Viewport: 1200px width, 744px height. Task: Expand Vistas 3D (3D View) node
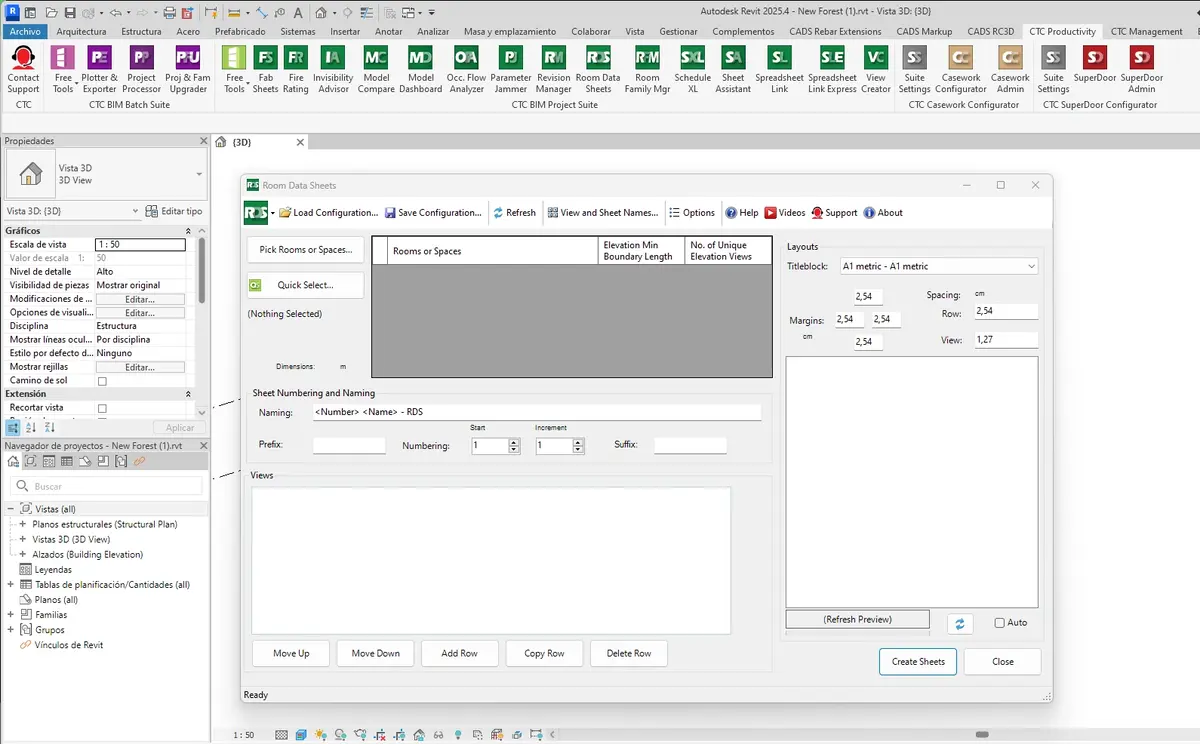pyautogui.click(x=23, y=539)
